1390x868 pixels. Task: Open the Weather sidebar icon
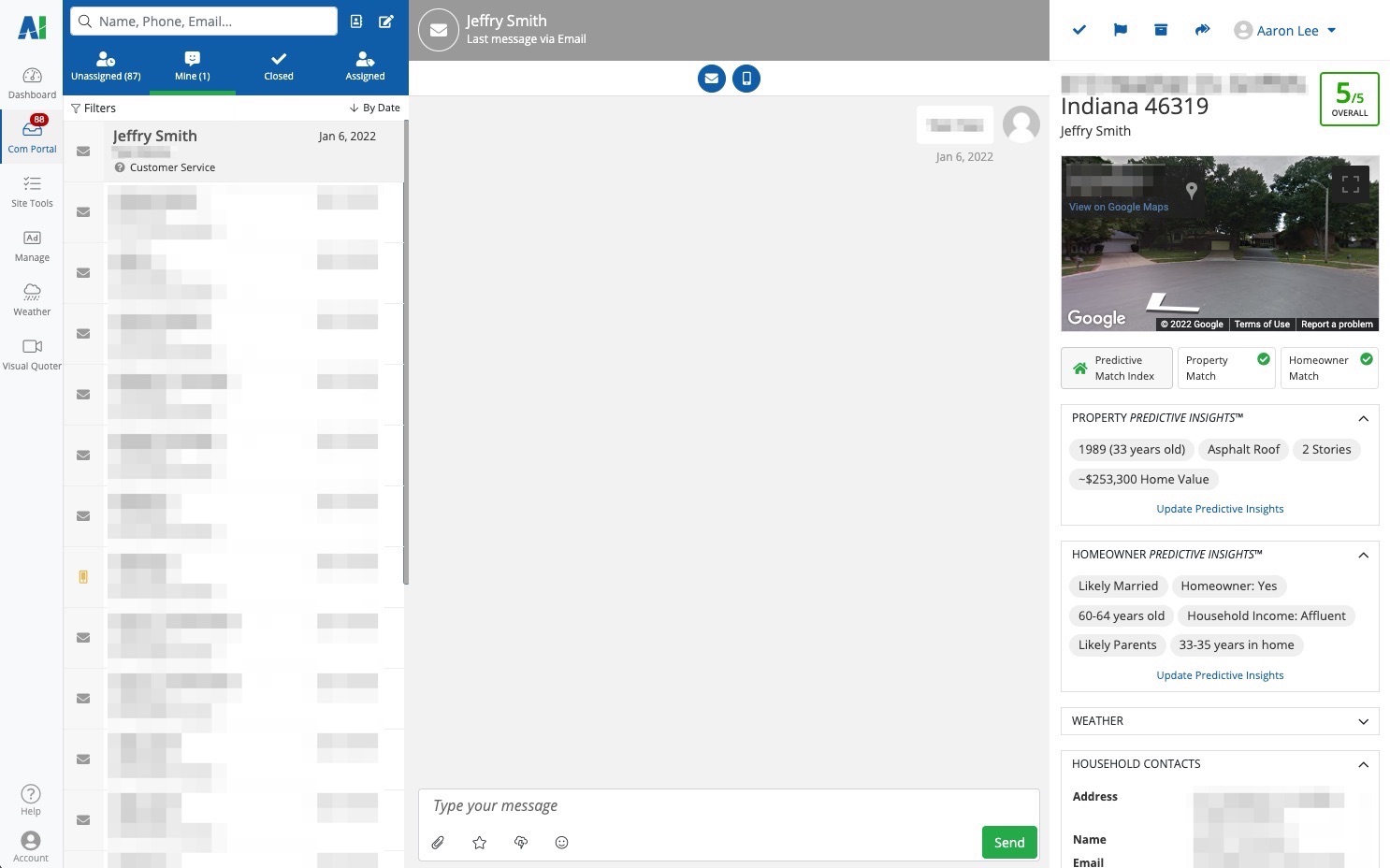32,299
